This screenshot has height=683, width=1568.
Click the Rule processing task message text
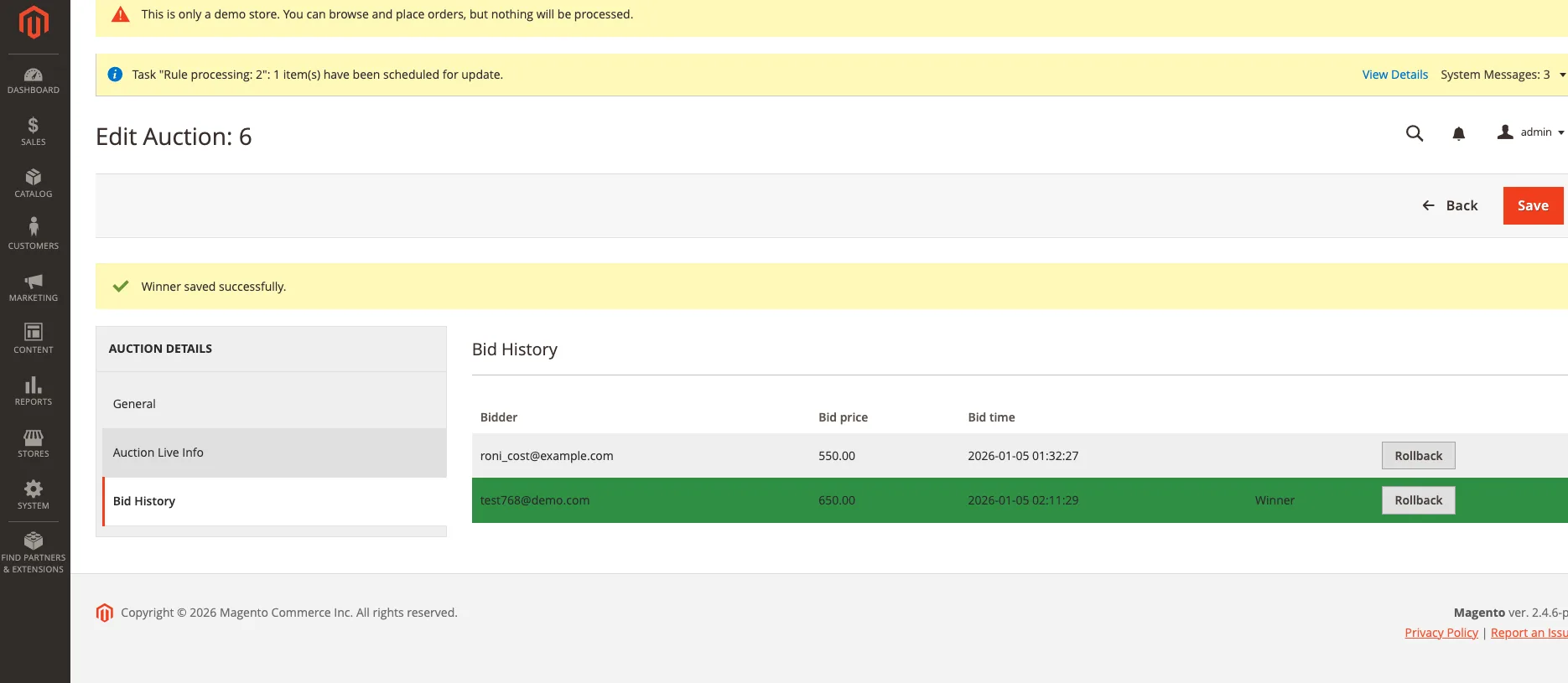click(x=318, y=75)
